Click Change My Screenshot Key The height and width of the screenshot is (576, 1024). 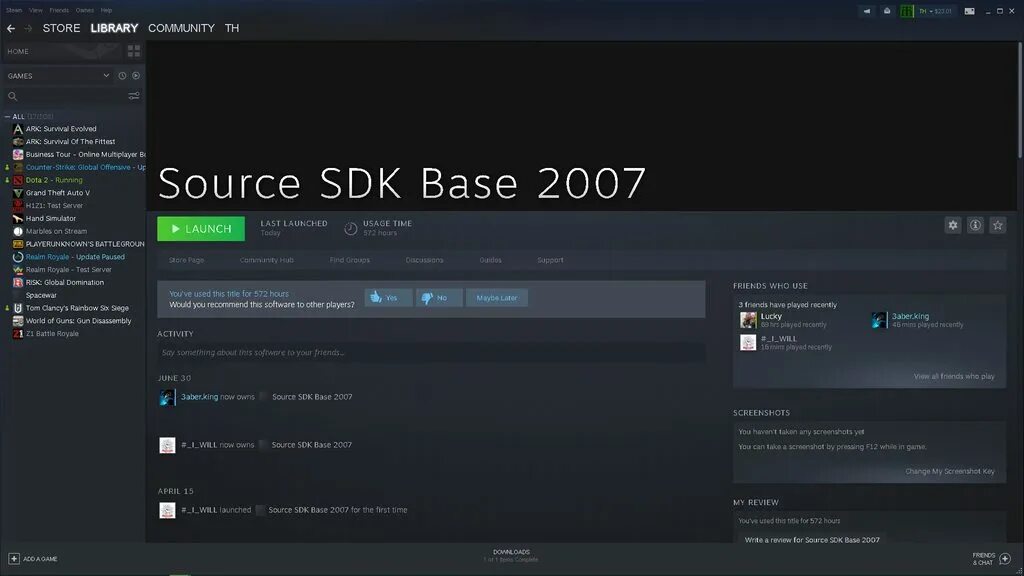click(950, 471)
